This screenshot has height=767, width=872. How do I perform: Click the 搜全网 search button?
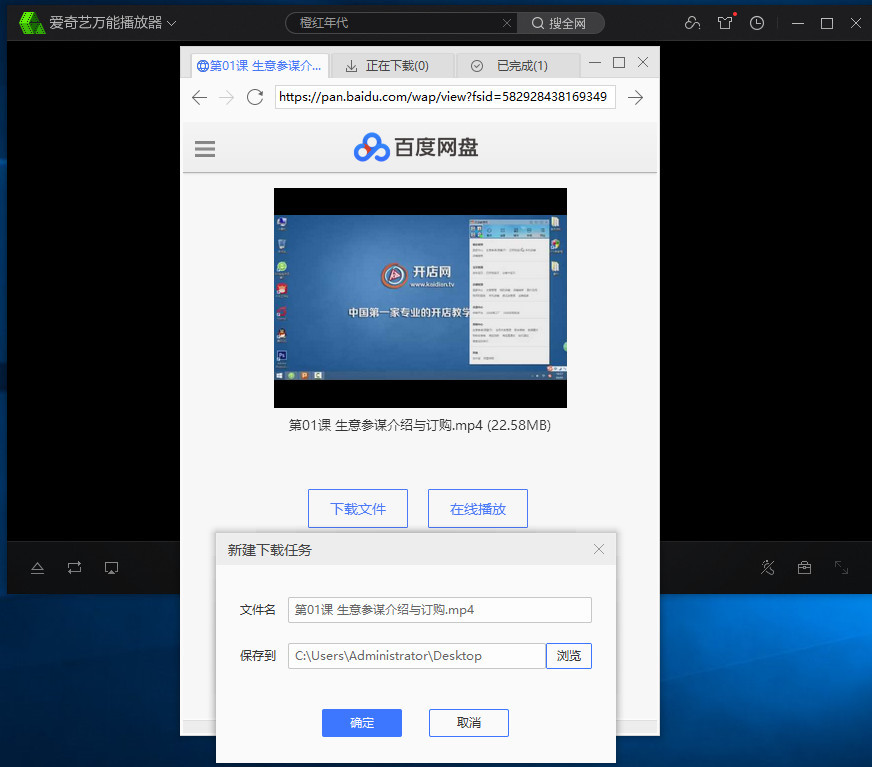pos(559,23)
